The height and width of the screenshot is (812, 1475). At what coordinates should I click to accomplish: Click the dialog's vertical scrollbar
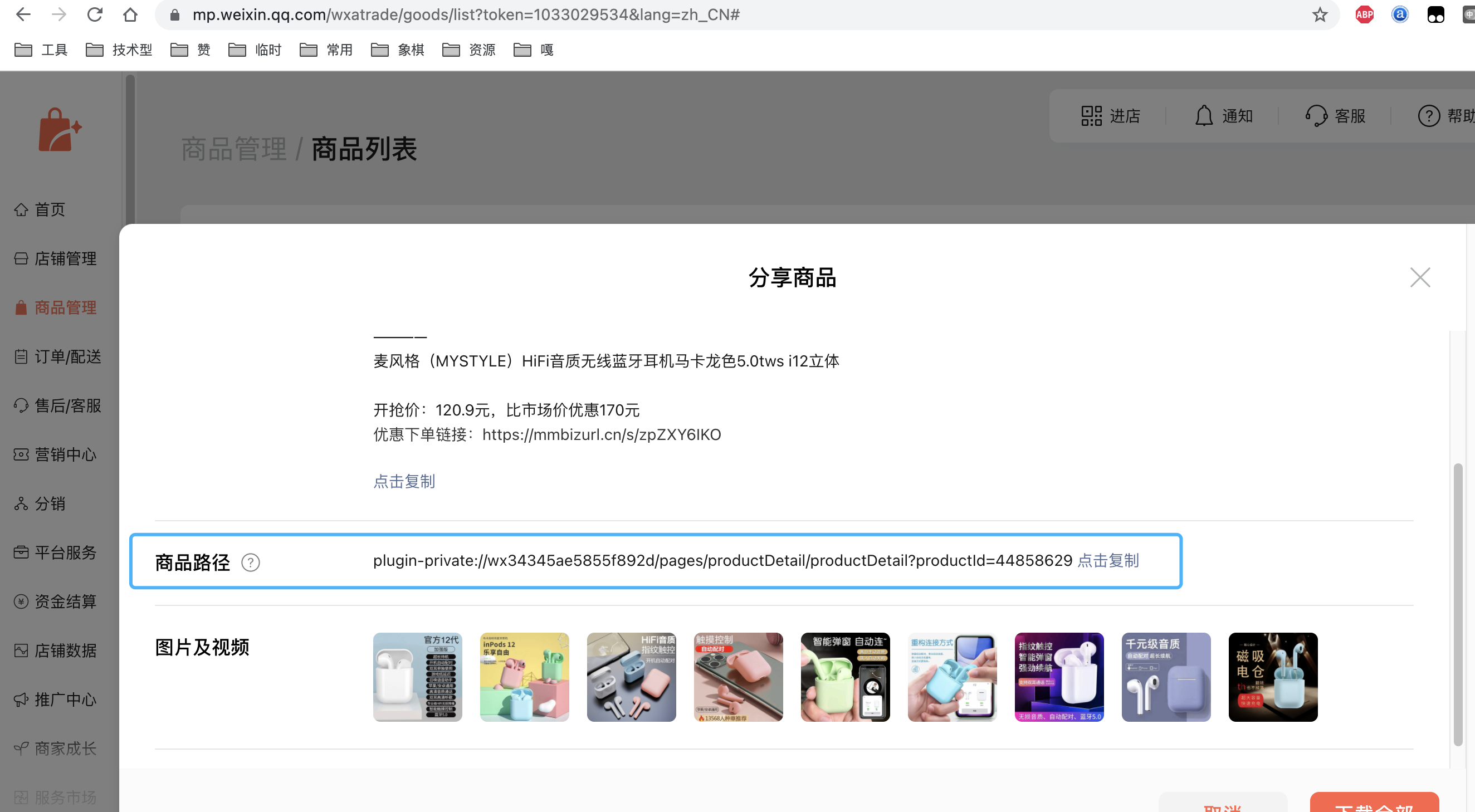coord(1457,604)
